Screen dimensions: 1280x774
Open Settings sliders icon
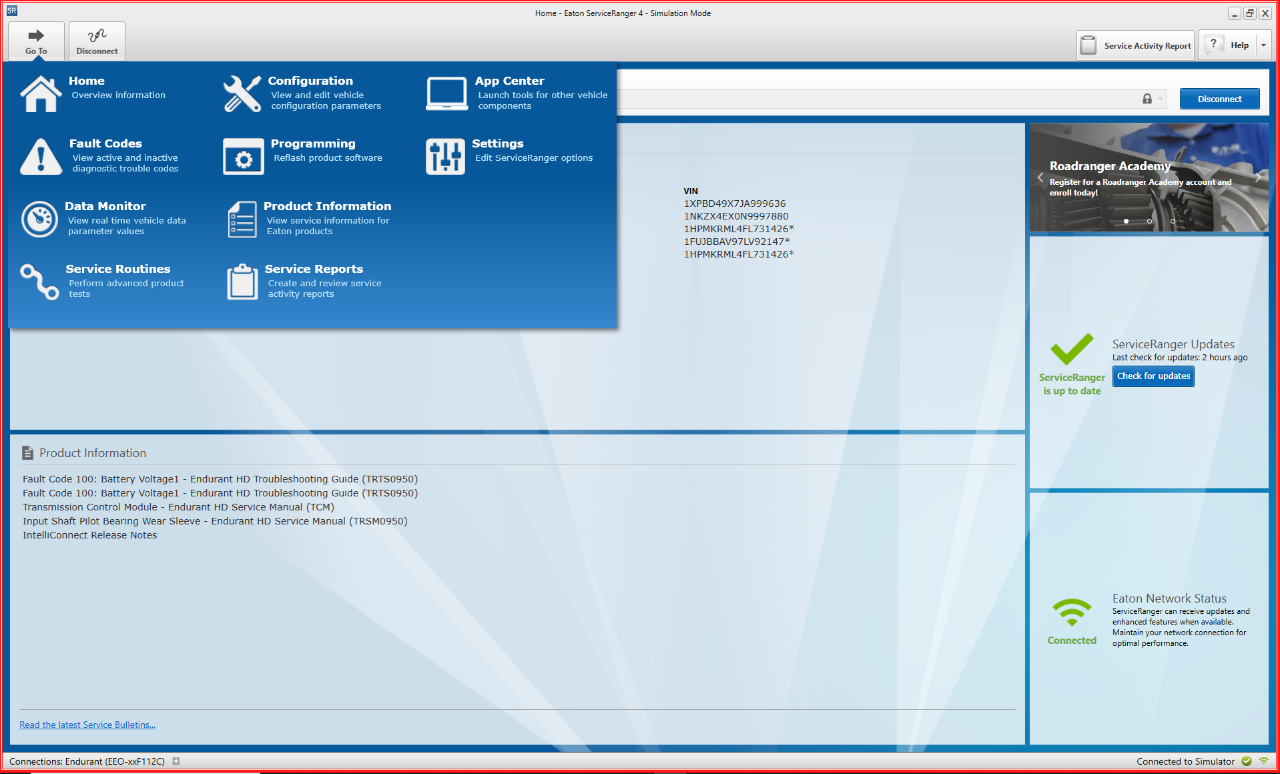(x=446, y=156)
